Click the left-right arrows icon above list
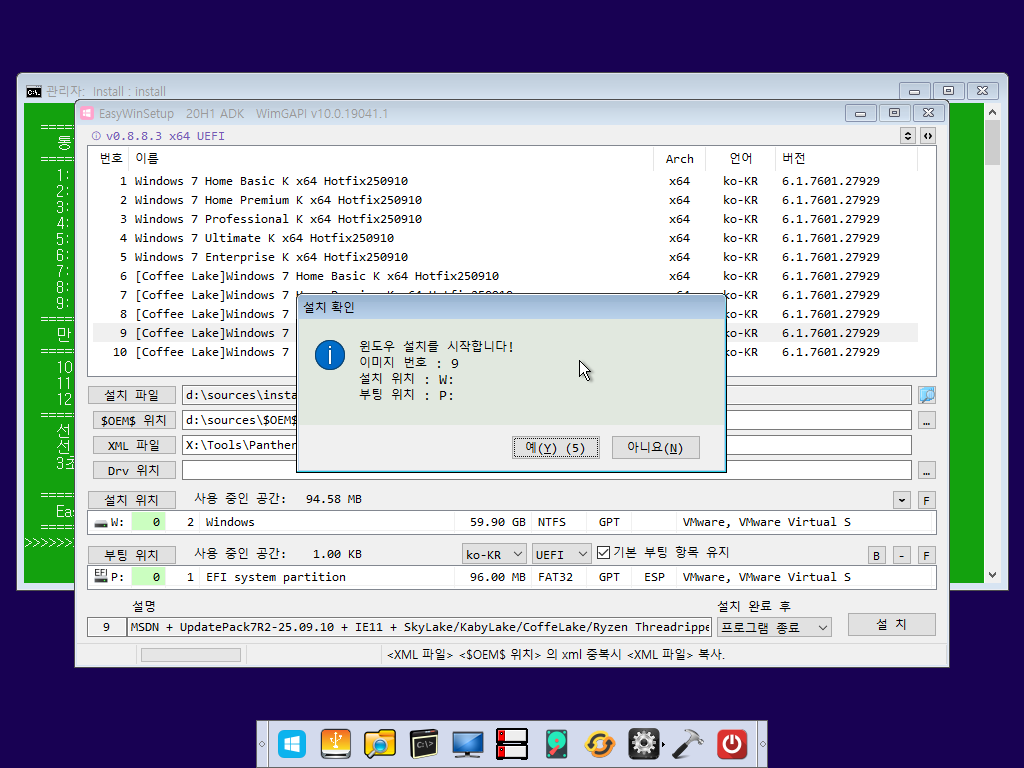 pos(928,136)
